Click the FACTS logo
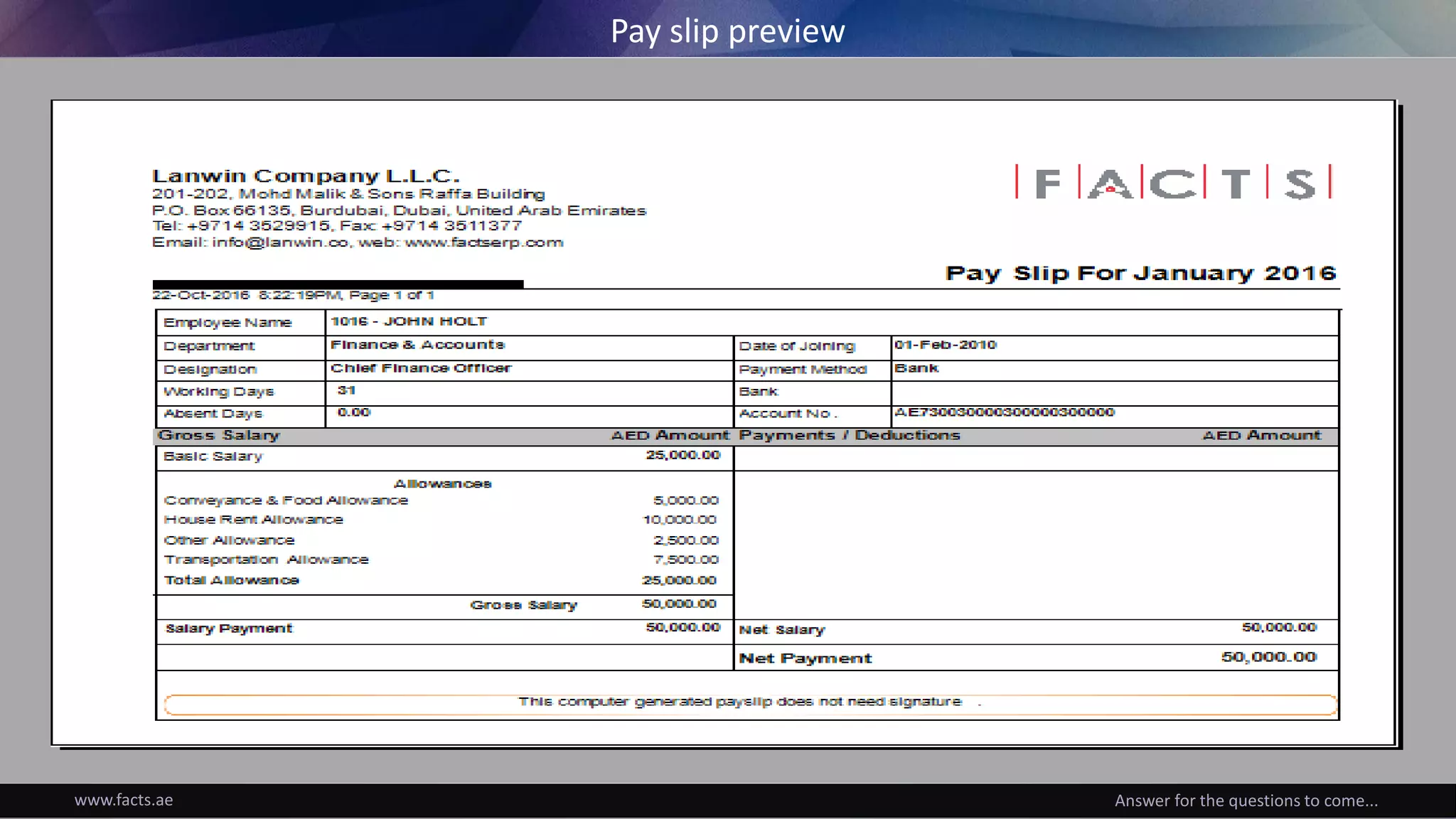 point(1173,183)
